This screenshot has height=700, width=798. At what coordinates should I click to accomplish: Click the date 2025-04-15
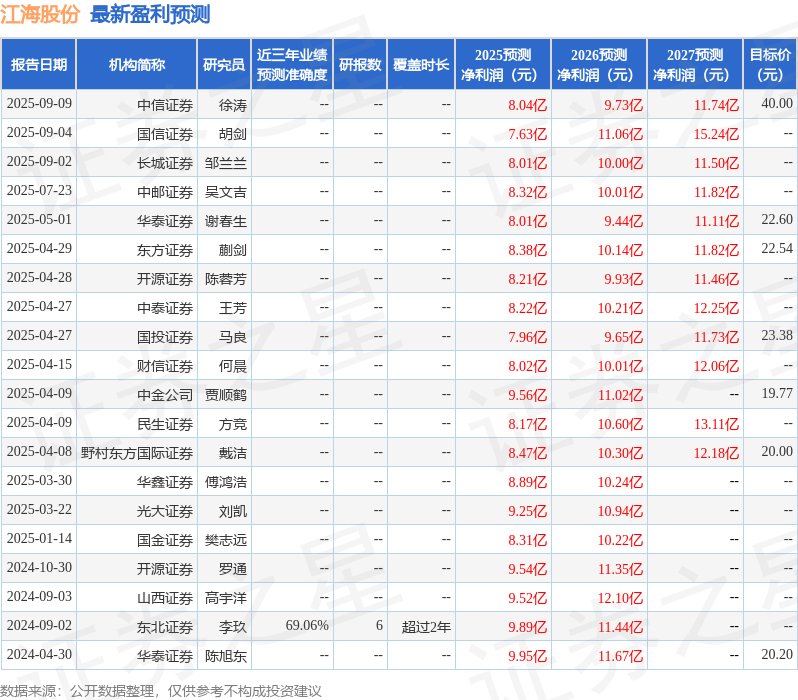(39, 365)
